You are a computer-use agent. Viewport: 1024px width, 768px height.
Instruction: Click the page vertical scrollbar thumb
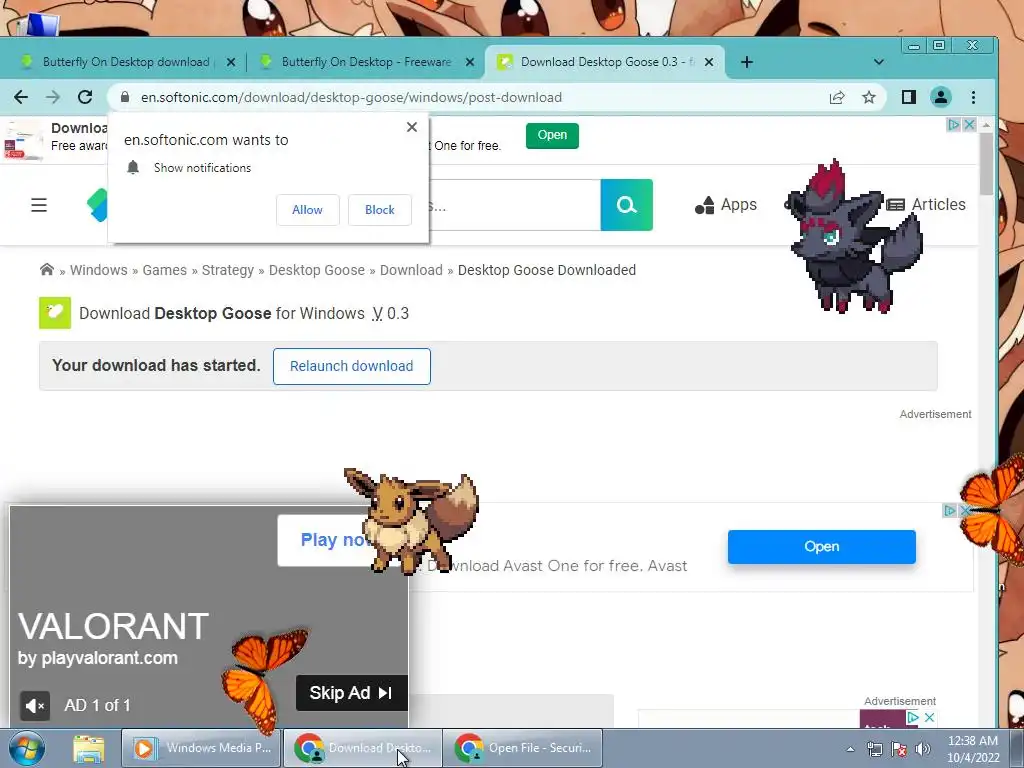click(986, 163)
